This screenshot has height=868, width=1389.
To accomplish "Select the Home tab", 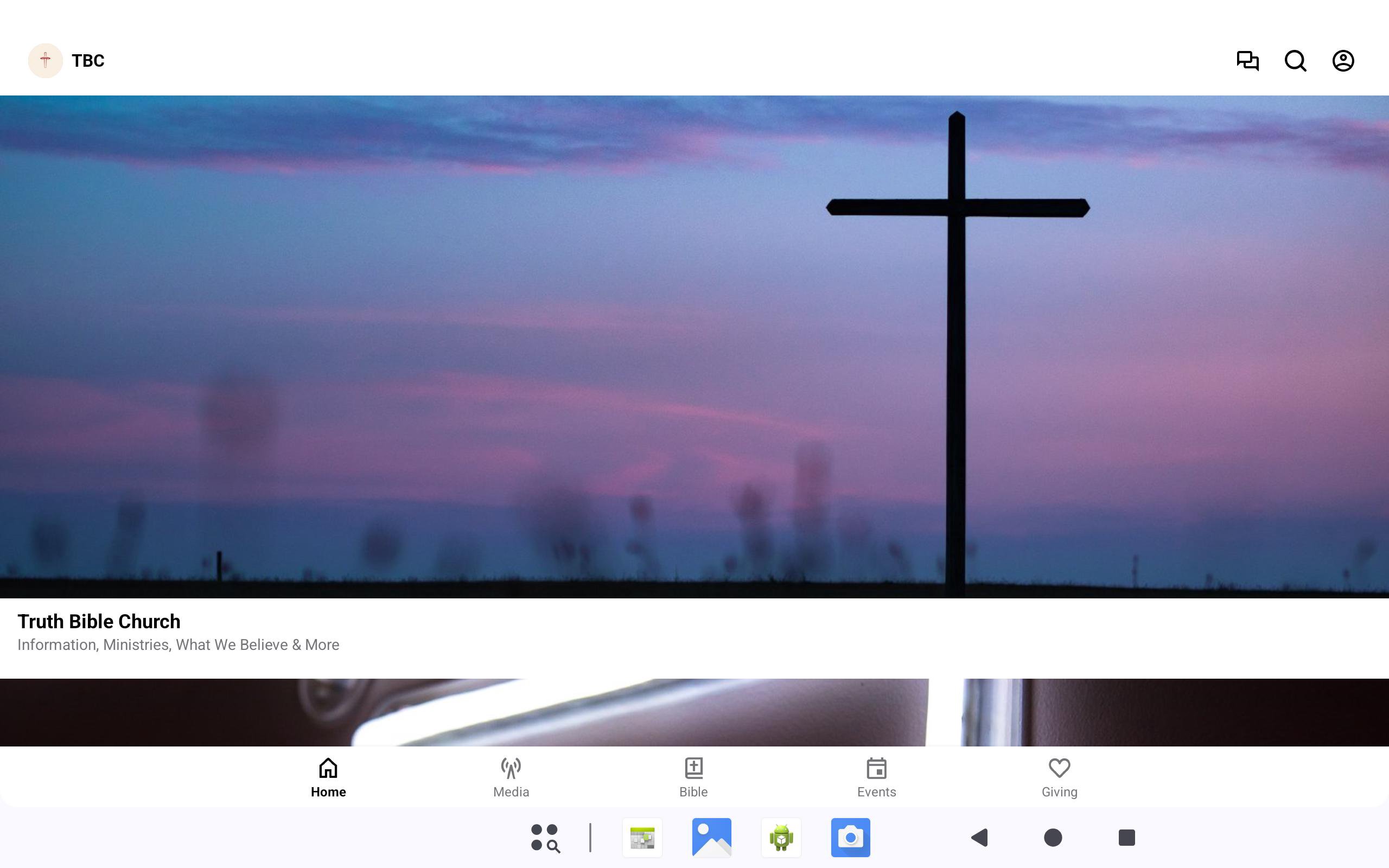I will coord(328,777).
